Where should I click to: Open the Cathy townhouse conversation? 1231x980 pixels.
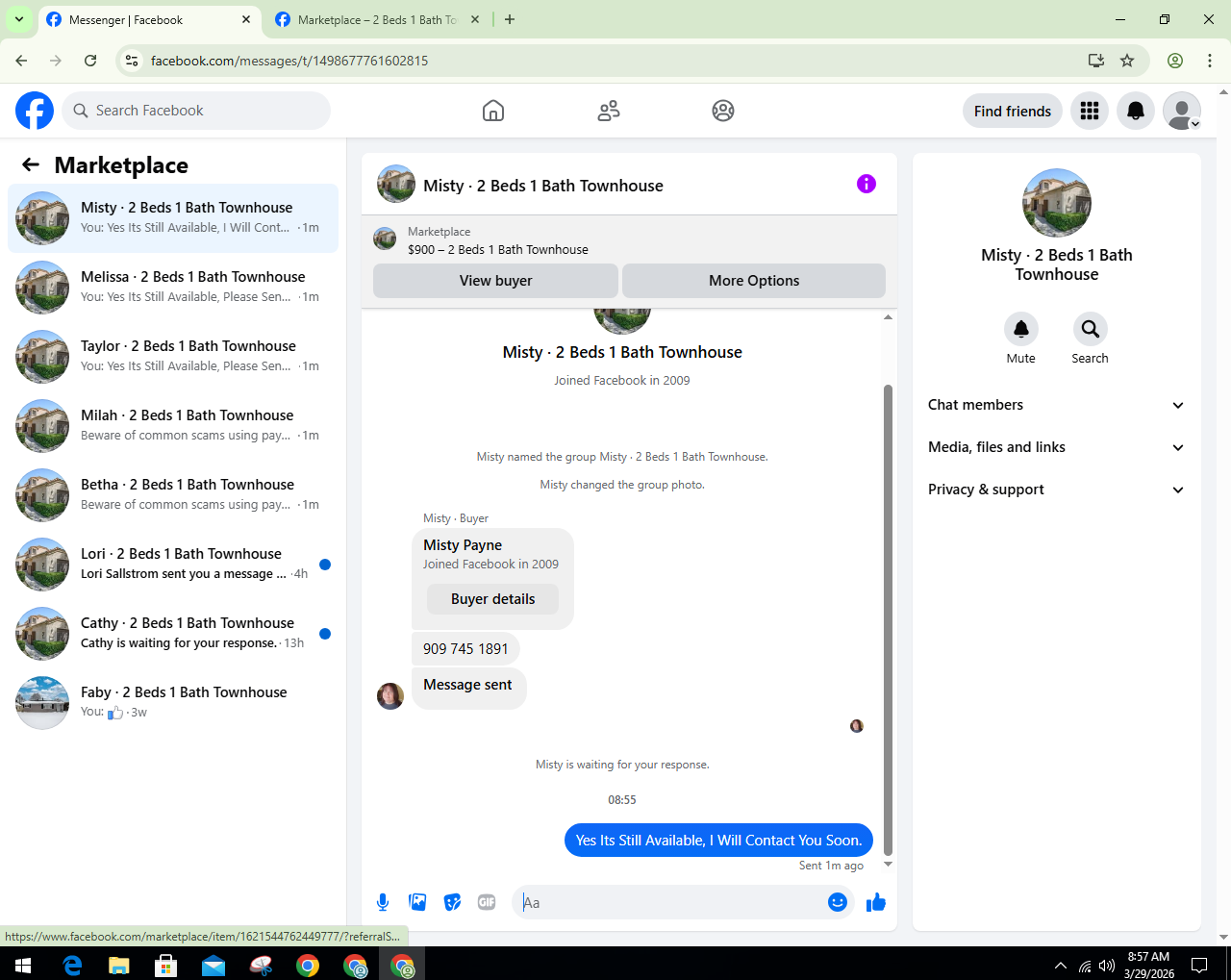click(x=173, y=633)
